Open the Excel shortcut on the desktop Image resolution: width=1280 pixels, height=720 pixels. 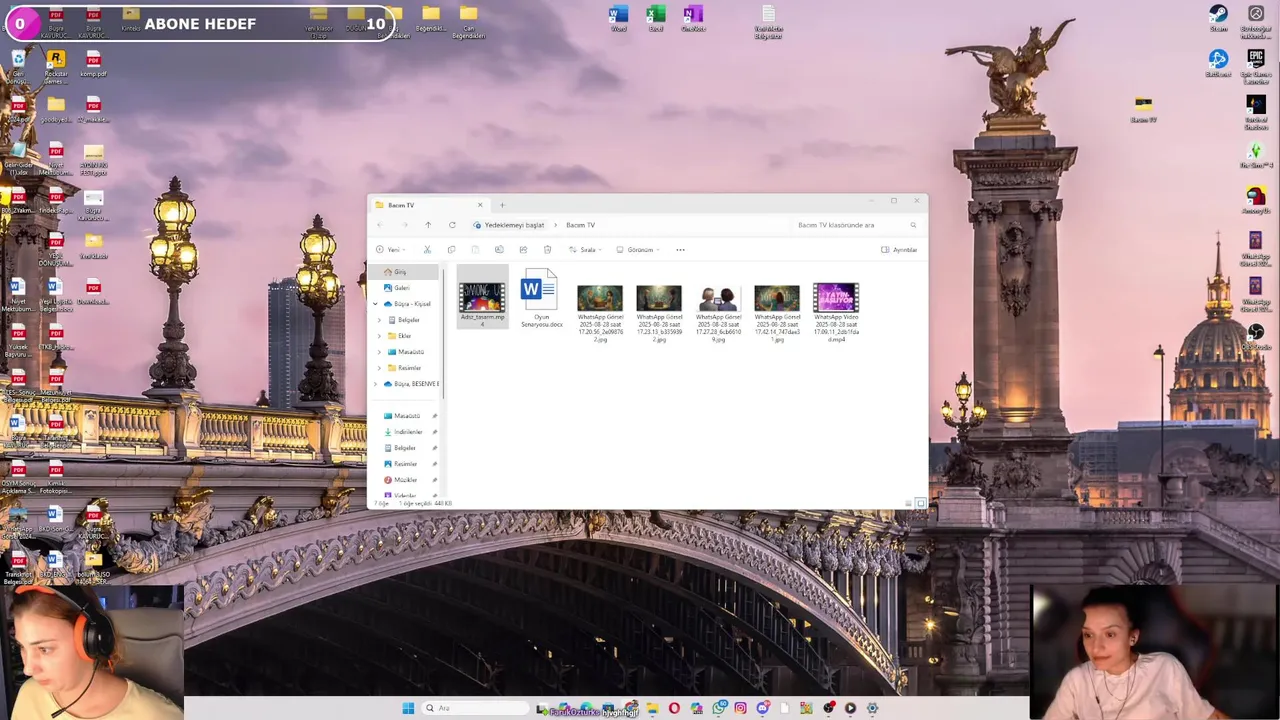pyautogui.click(x=656, y=18)
